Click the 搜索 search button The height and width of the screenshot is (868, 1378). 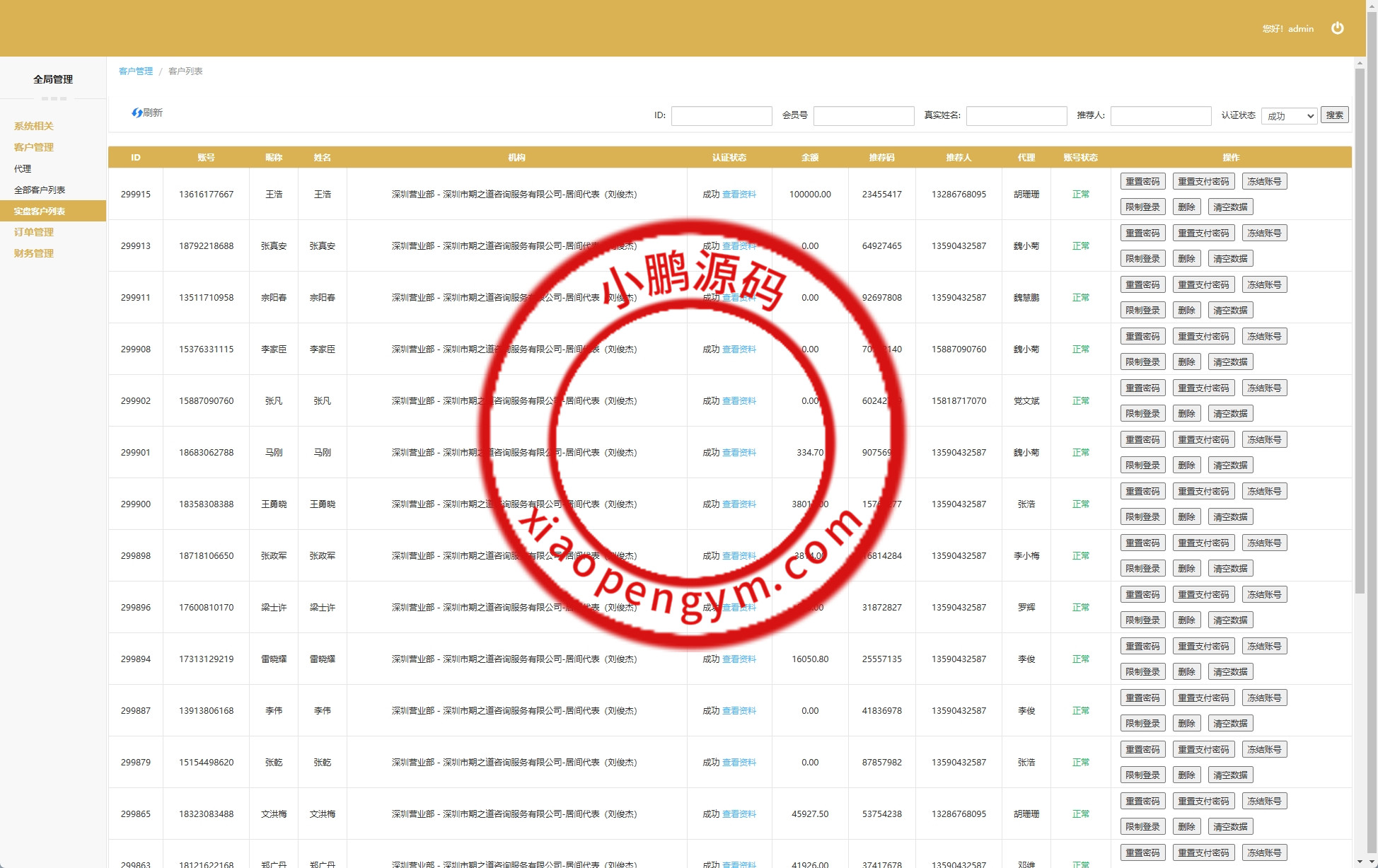click(x=1334, y=115)
